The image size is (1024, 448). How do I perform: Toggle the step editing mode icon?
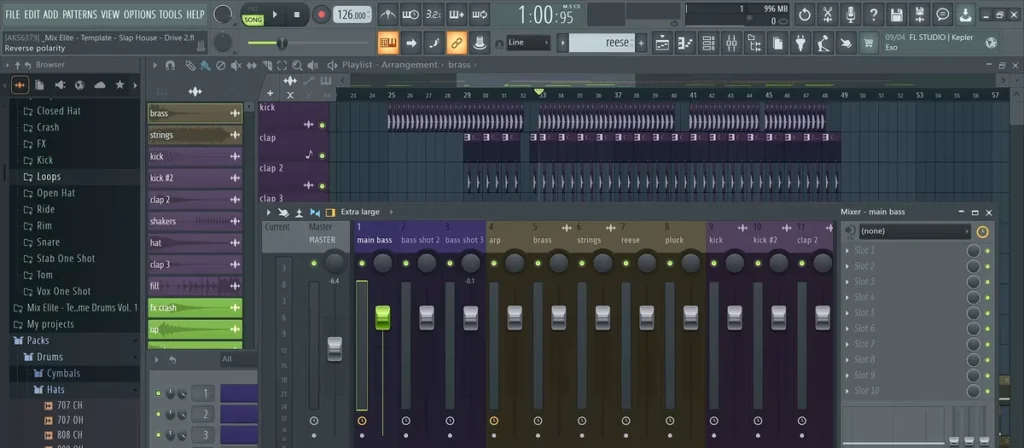pyautogui.click(x=434, y=43)
